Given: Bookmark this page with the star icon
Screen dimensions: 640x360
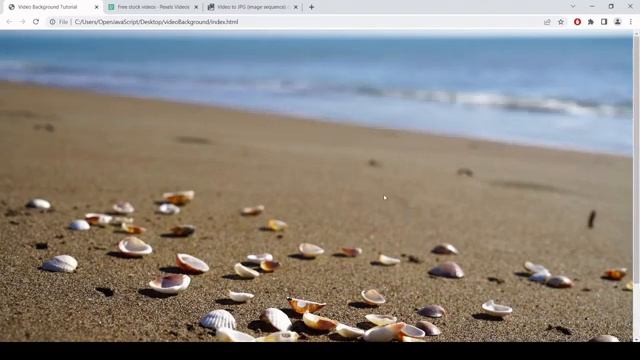Looking at the screenshot, I should coord(561,22).
